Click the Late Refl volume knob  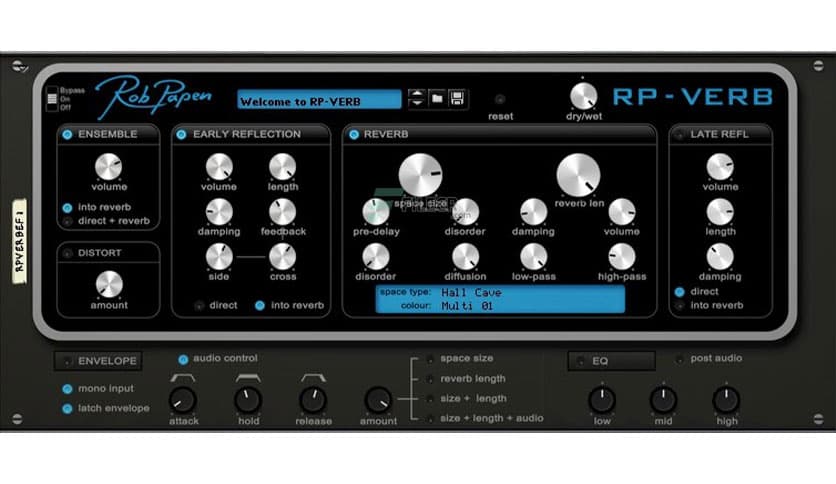[720, 167]
